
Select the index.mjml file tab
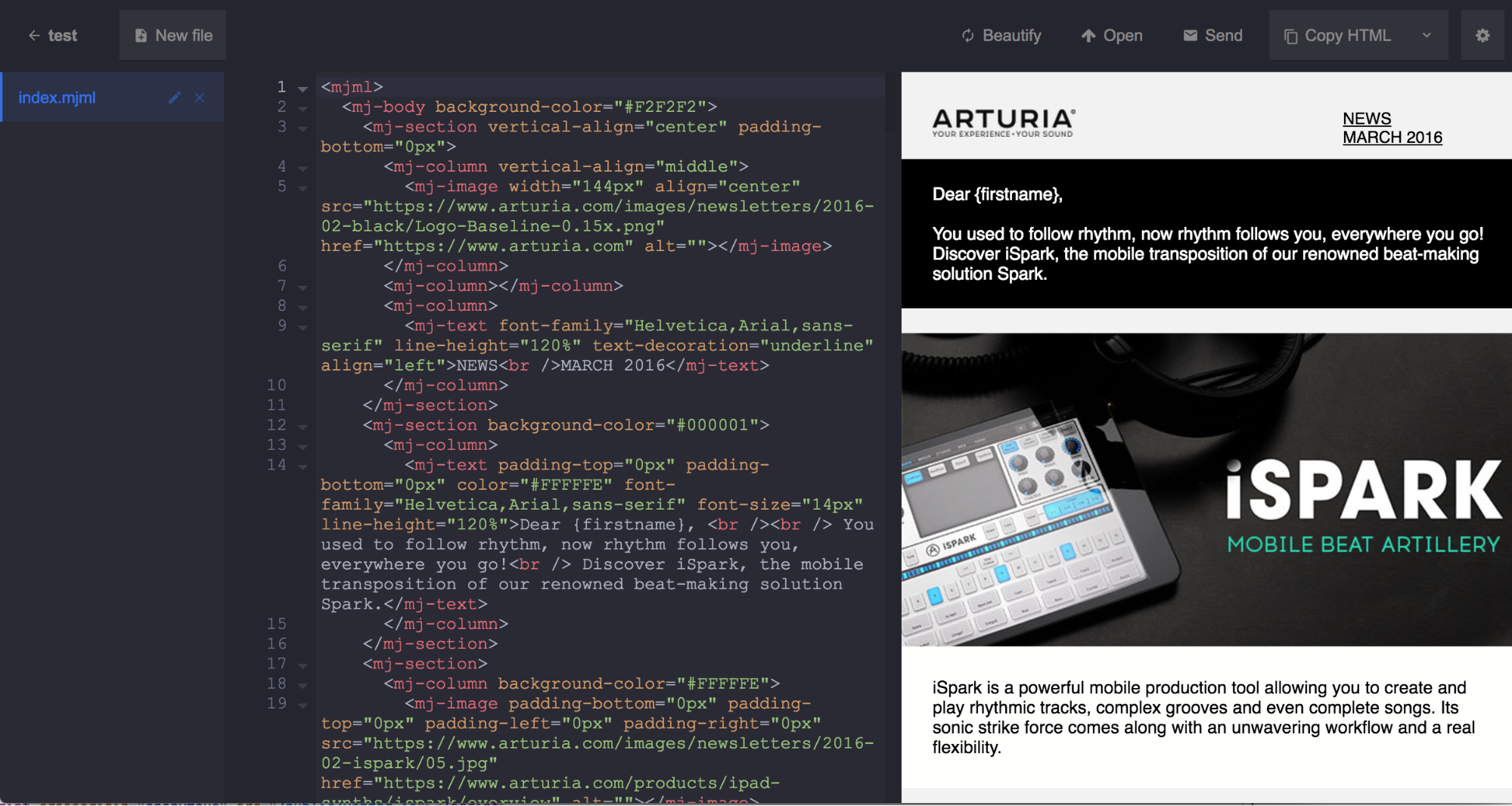coord(112,98)
